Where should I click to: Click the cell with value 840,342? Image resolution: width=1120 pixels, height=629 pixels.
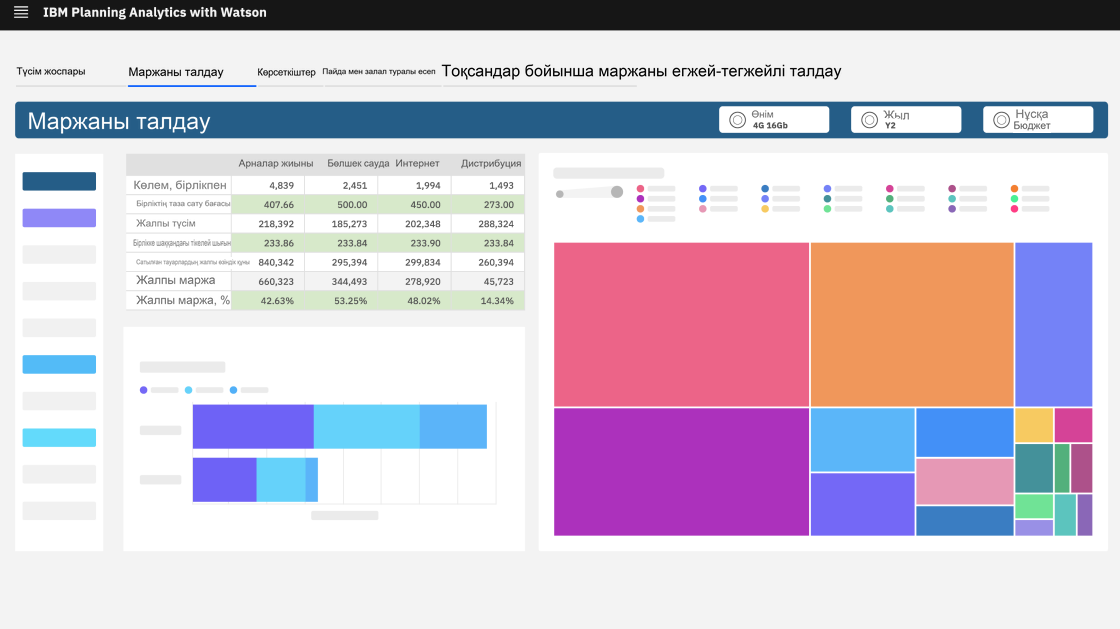click(x=269, y=262)
